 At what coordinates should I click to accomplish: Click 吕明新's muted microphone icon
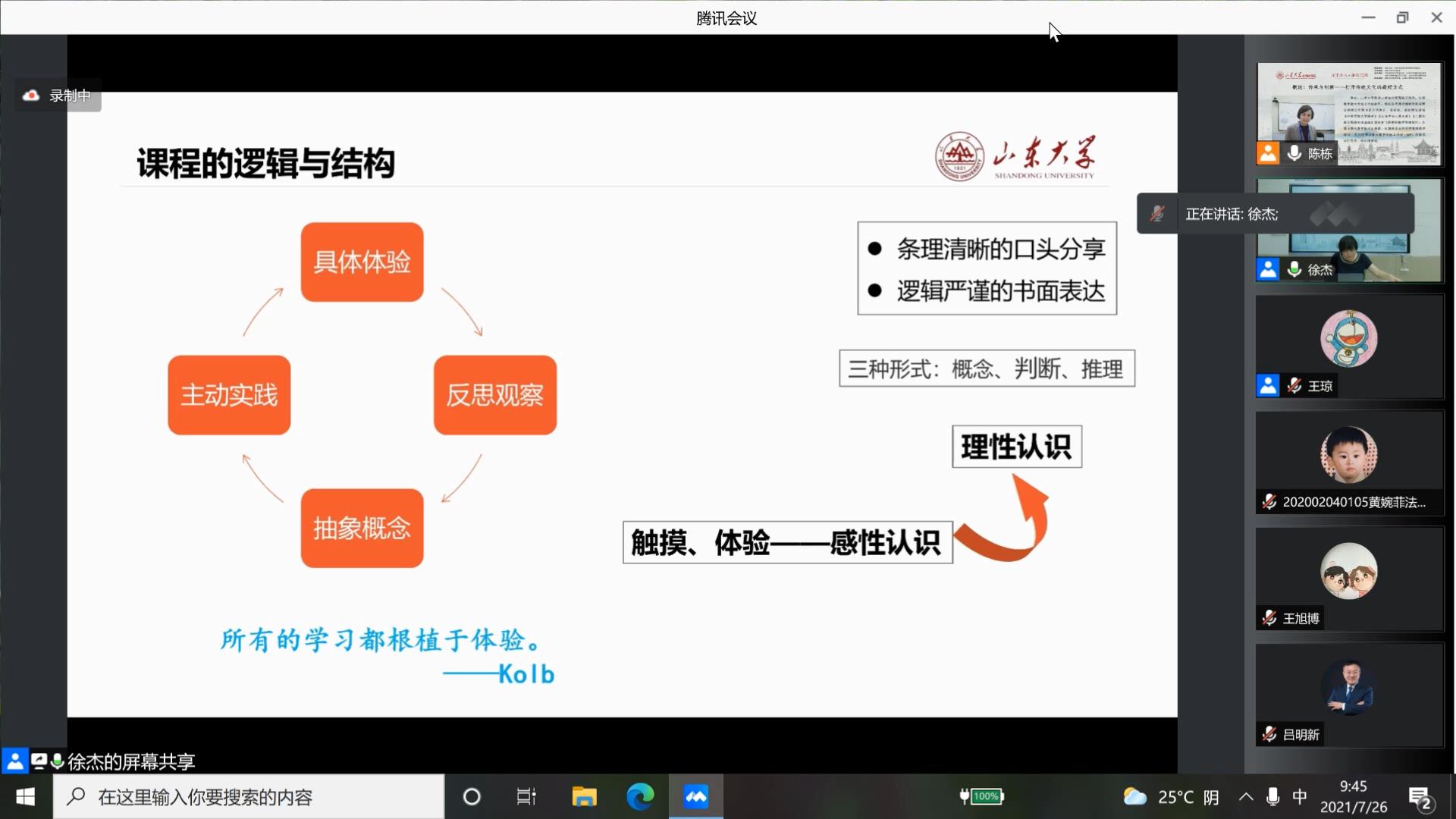1269,734
